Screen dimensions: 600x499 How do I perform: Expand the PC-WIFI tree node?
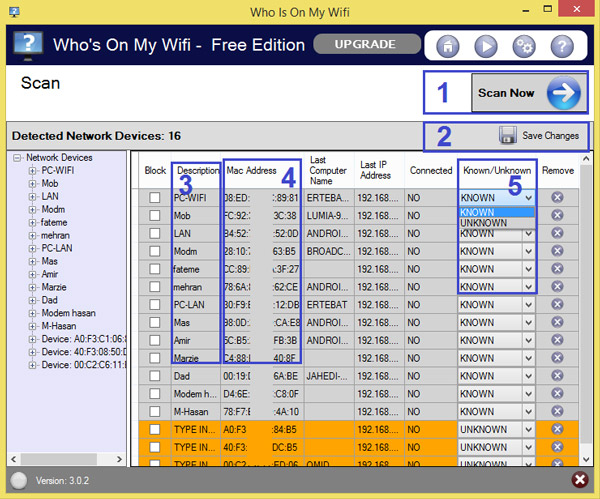(33, 171)
